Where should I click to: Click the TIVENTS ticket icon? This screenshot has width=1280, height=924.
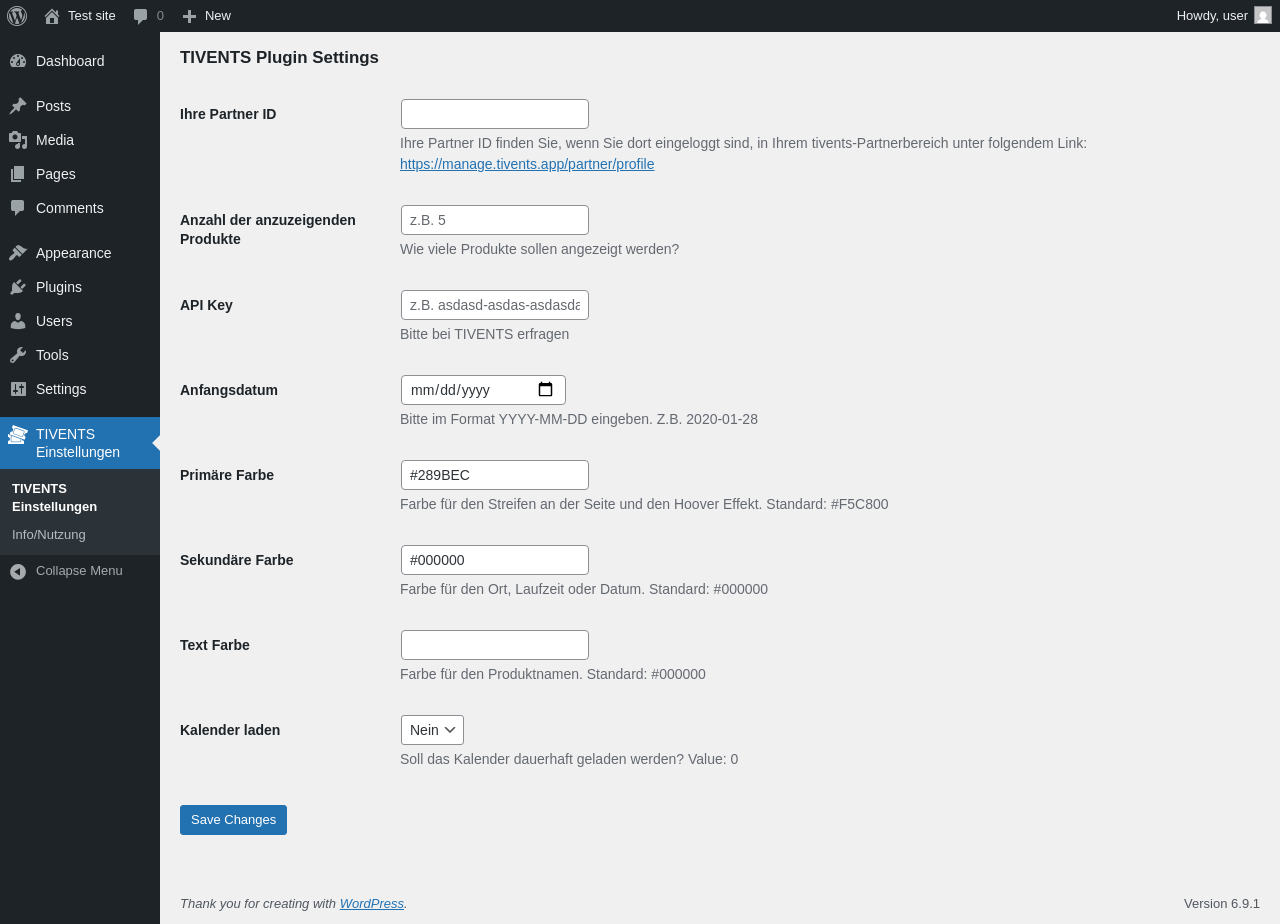pyautogui.click(x=18, y=435)
